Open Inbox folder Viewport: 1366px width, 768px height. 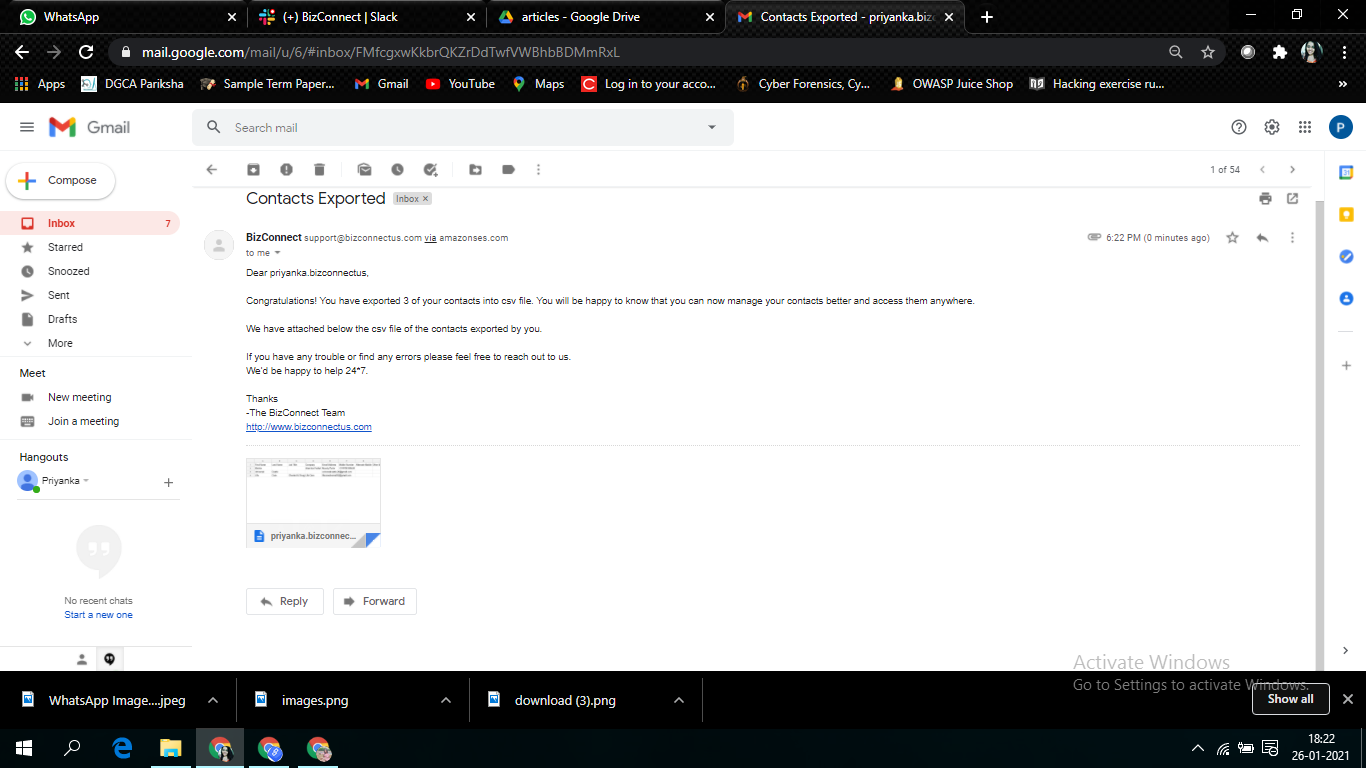point(90,223)
